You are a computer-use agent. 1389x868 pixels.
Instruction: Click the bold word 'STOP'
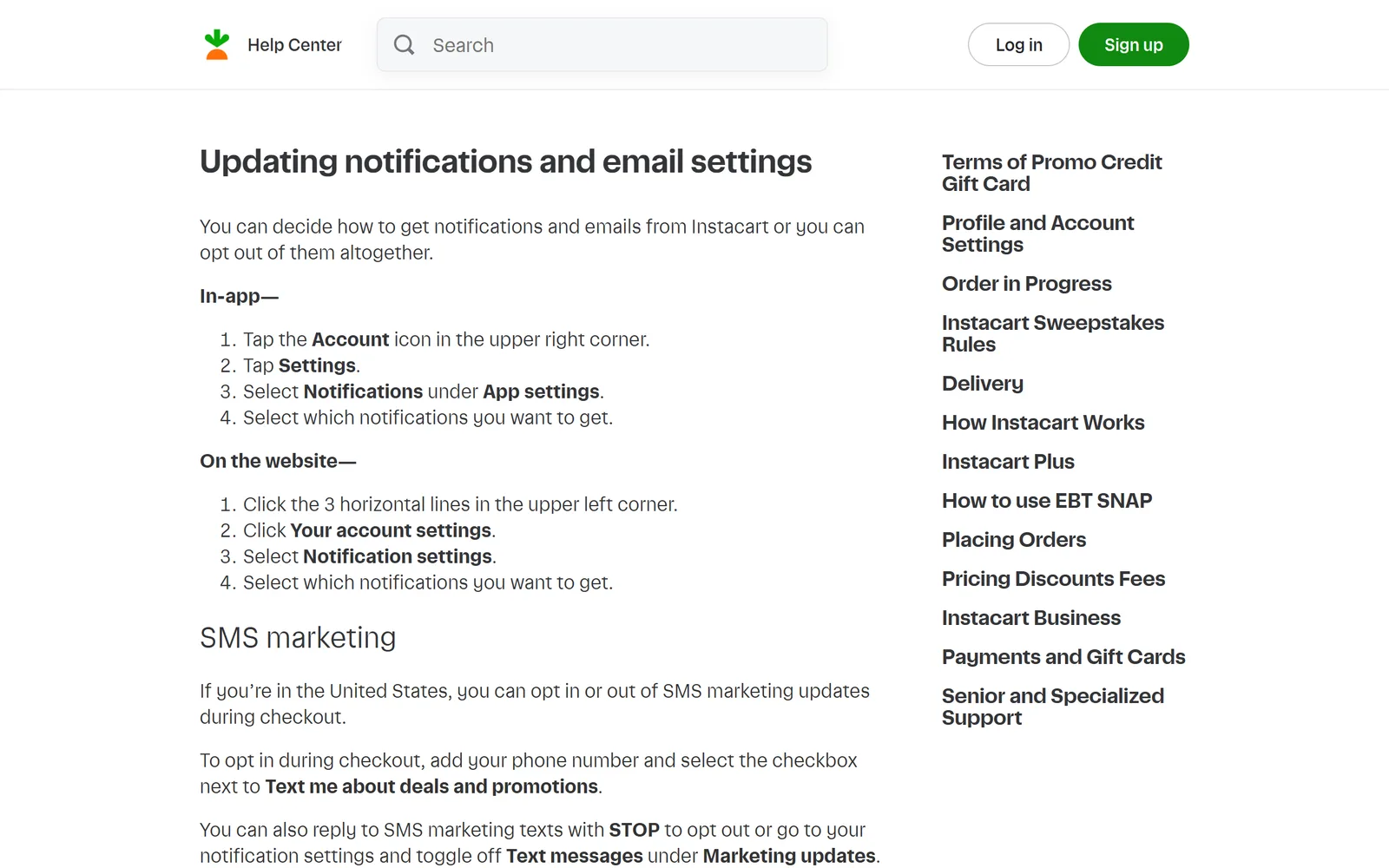click(634, 830)
